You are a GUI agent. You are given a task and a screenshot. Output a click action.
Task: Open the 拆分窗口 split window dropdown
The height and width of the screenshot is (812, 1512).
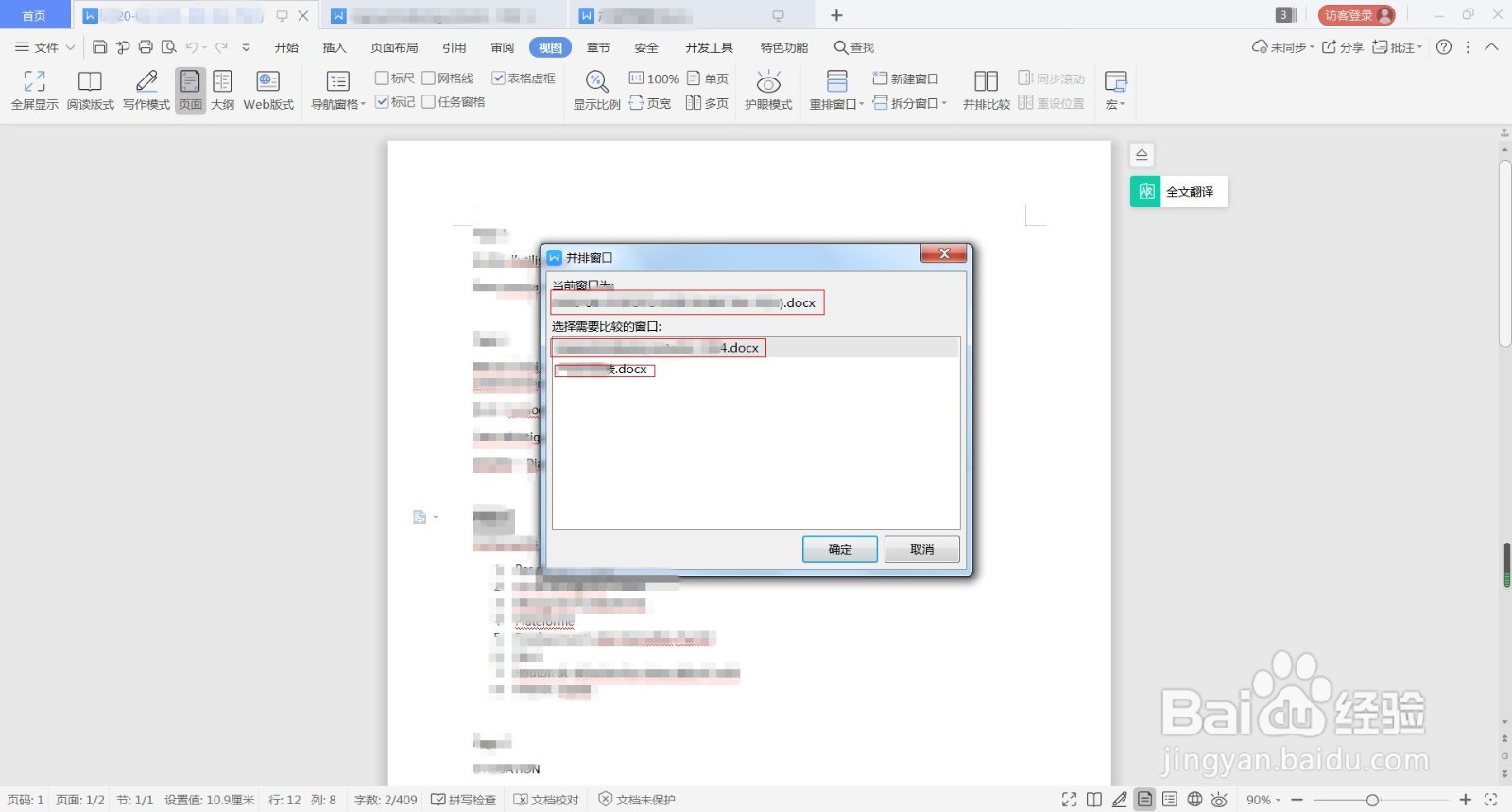click(x=909, y=103)
